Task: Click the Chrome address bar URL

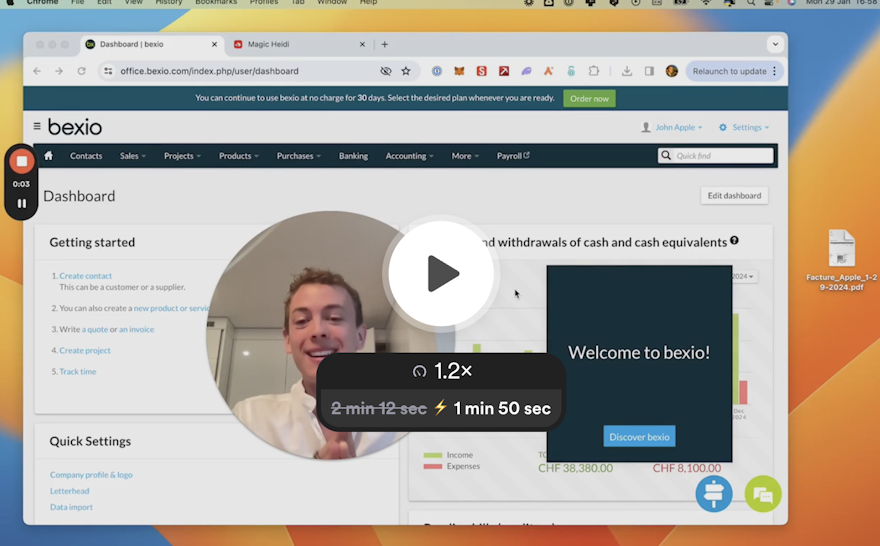Action: tap(209, 71)
